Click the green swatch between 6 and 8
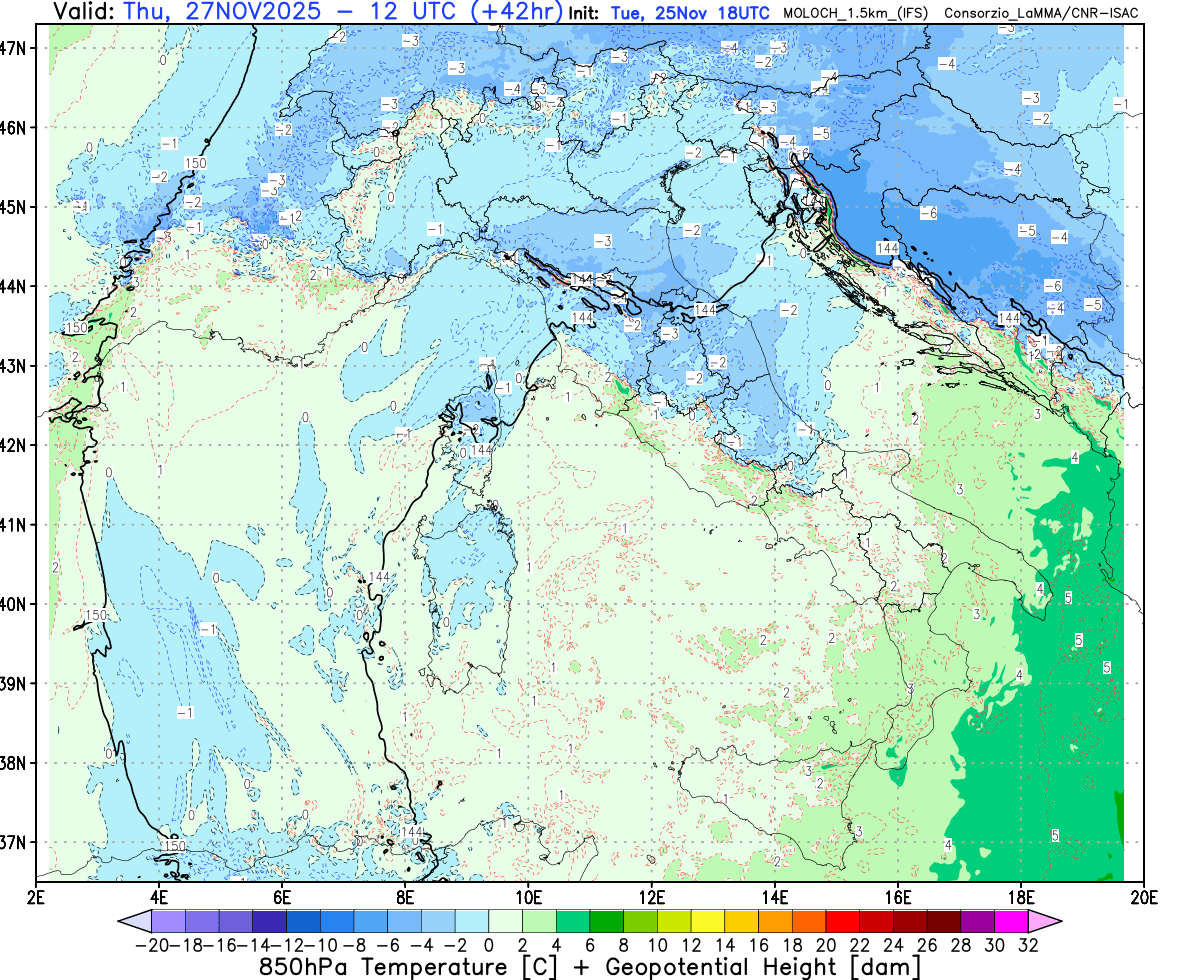 (x=607, y=921)
